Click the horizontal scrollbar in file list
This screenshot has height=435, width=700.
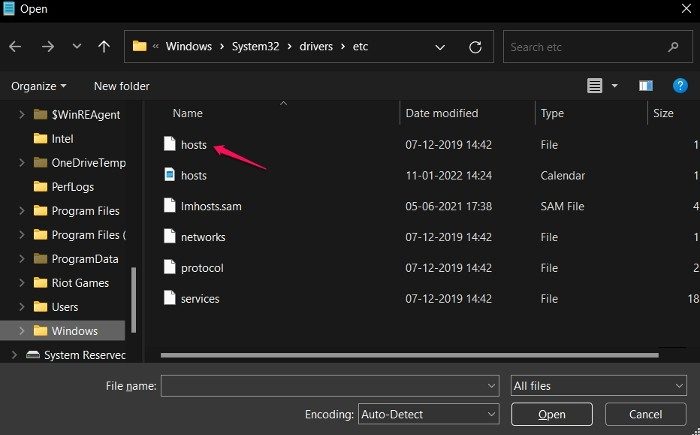point(400,354)
